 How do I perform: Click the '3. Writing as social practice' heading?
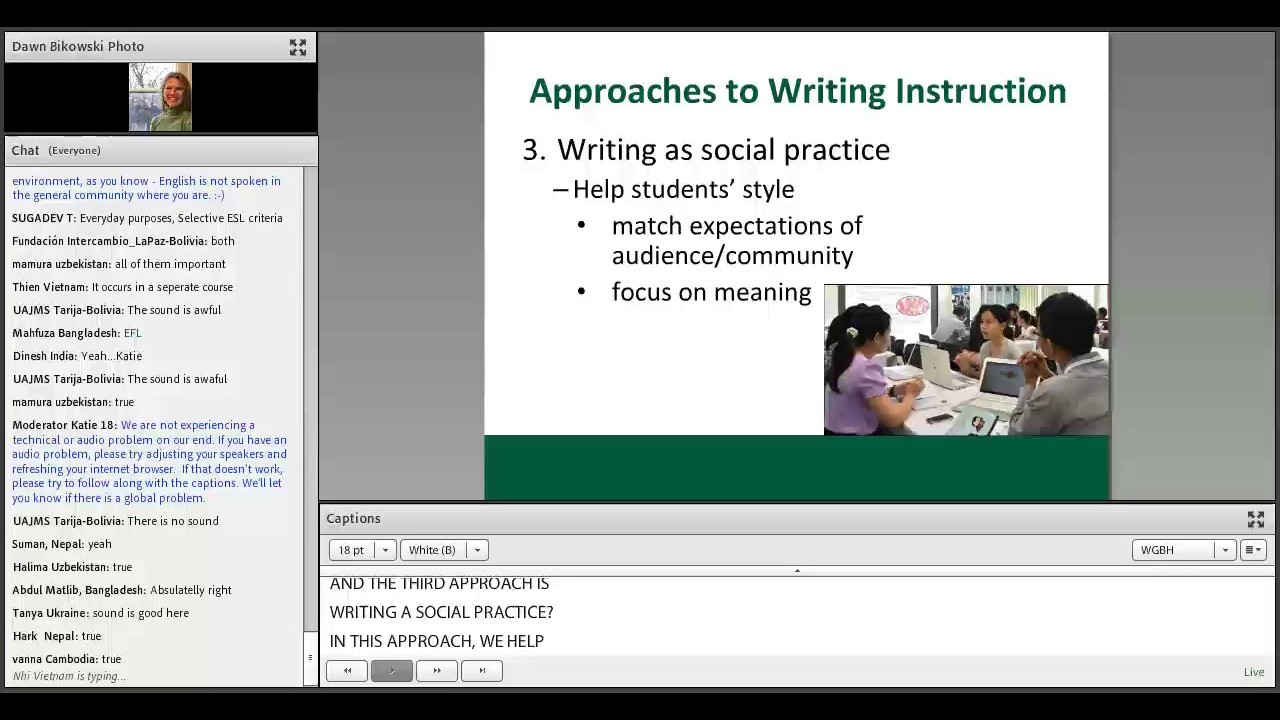pos(706,150)
